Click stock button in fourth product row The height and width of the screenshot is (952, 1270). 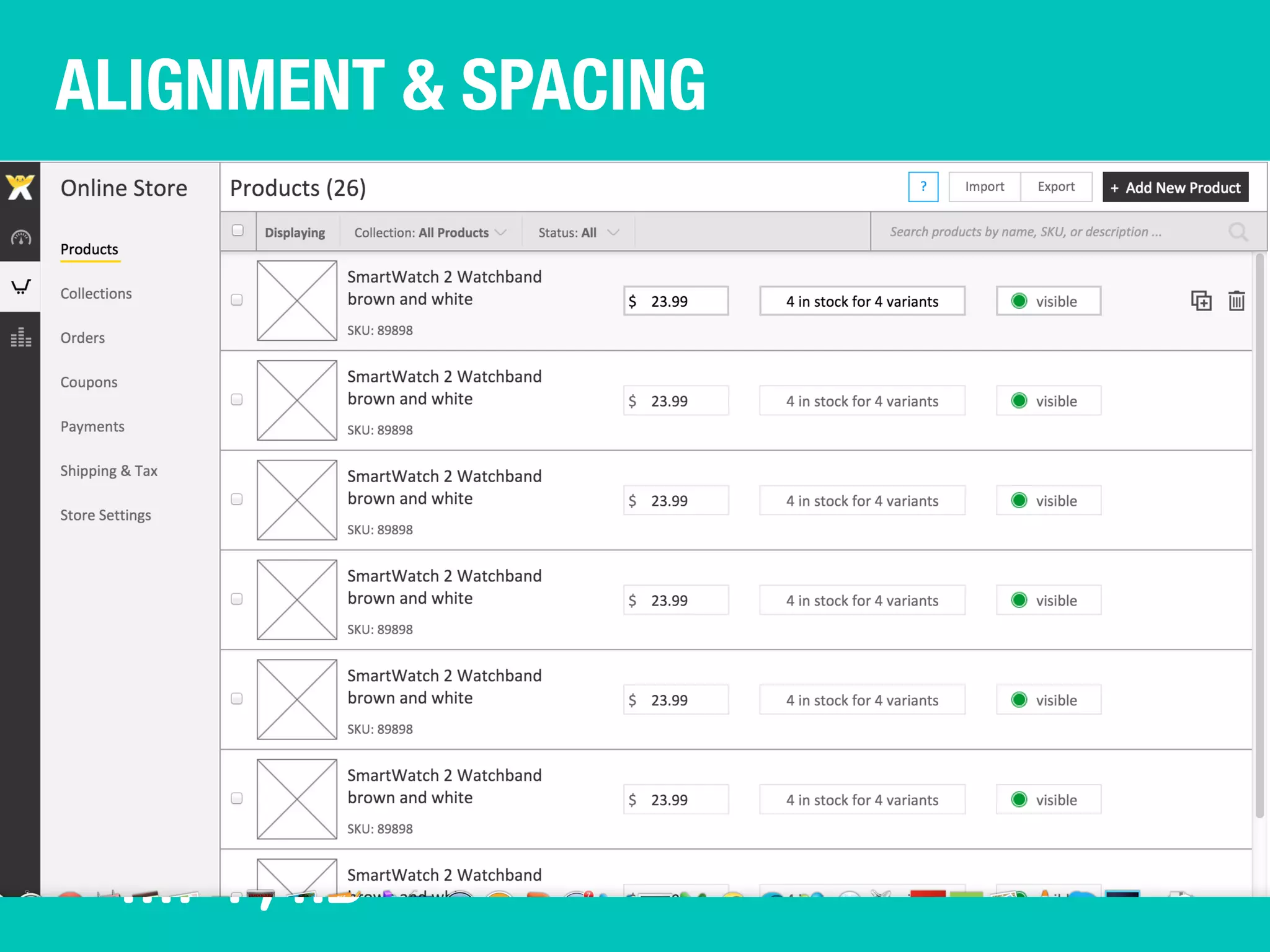pyautogui.click(x=862, y=600)
